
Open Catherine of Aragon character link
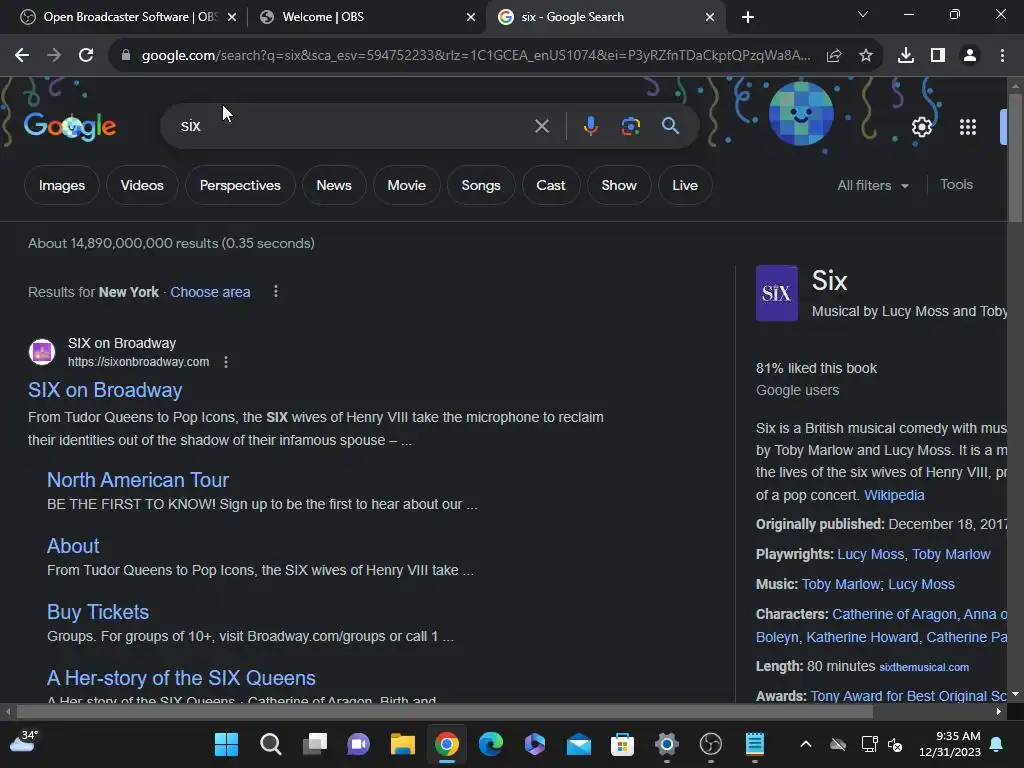coord(894,614)
